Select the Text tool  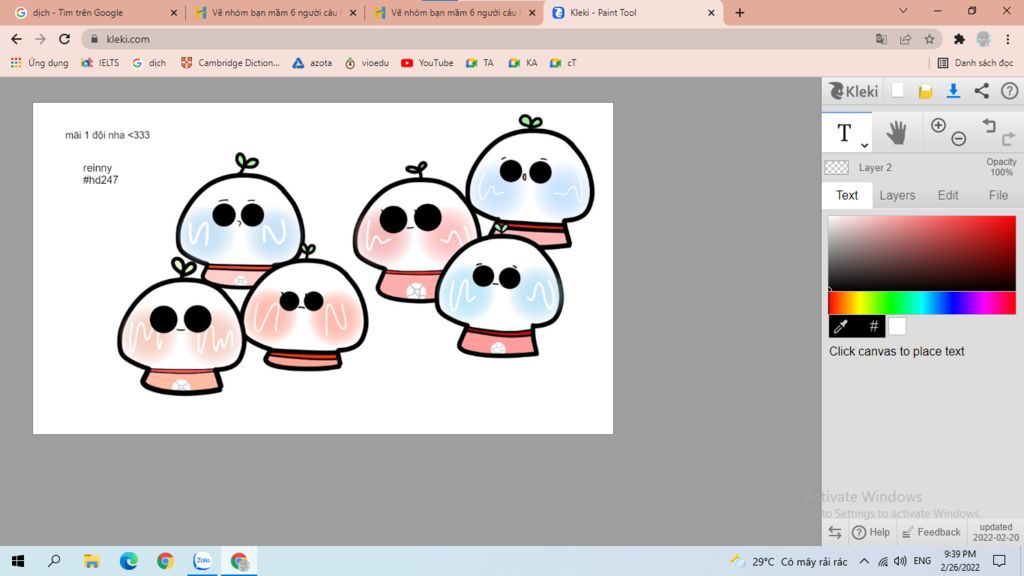click(x=846, y=133)
